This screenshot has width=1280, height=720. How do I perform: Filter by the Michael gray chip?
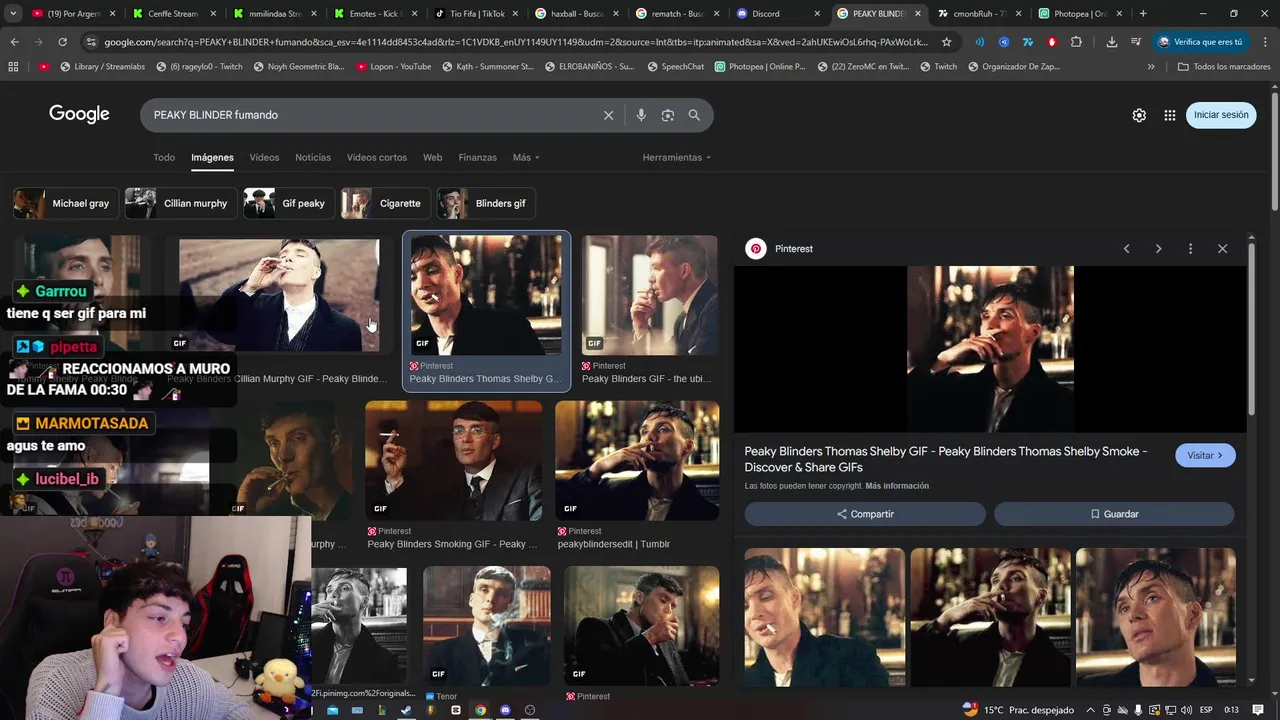(65, 203)
